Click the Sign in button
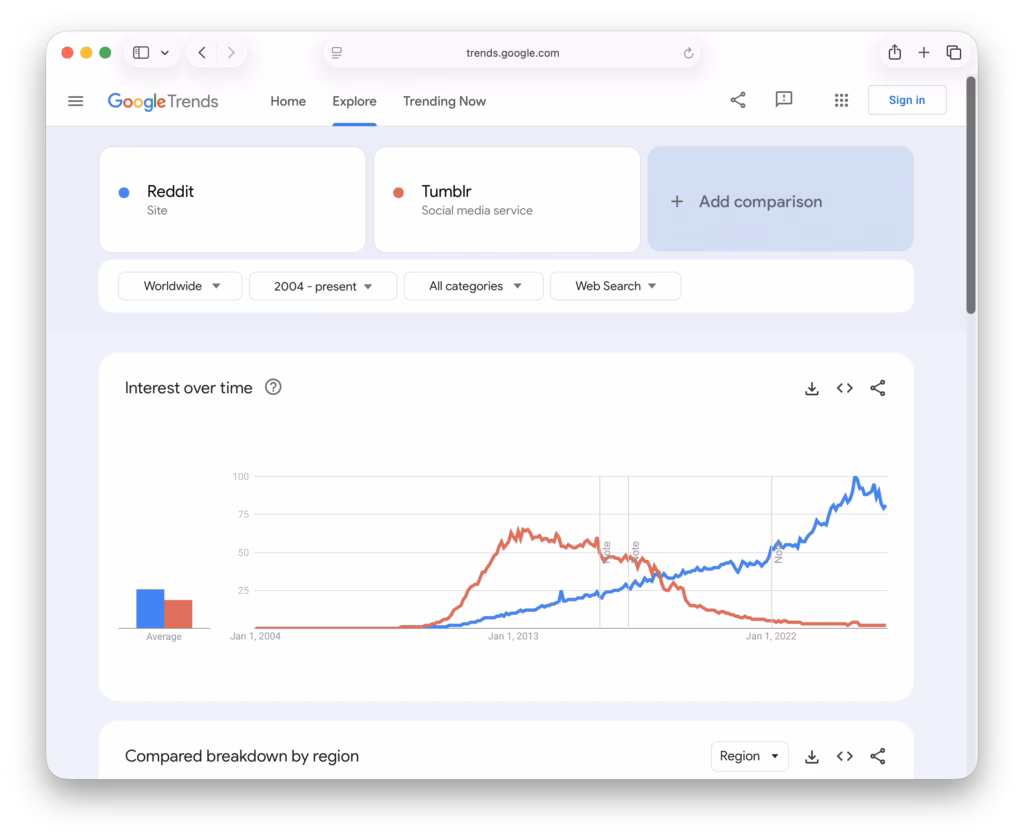Screen dimensions: 1024x840 pos(906,100)
